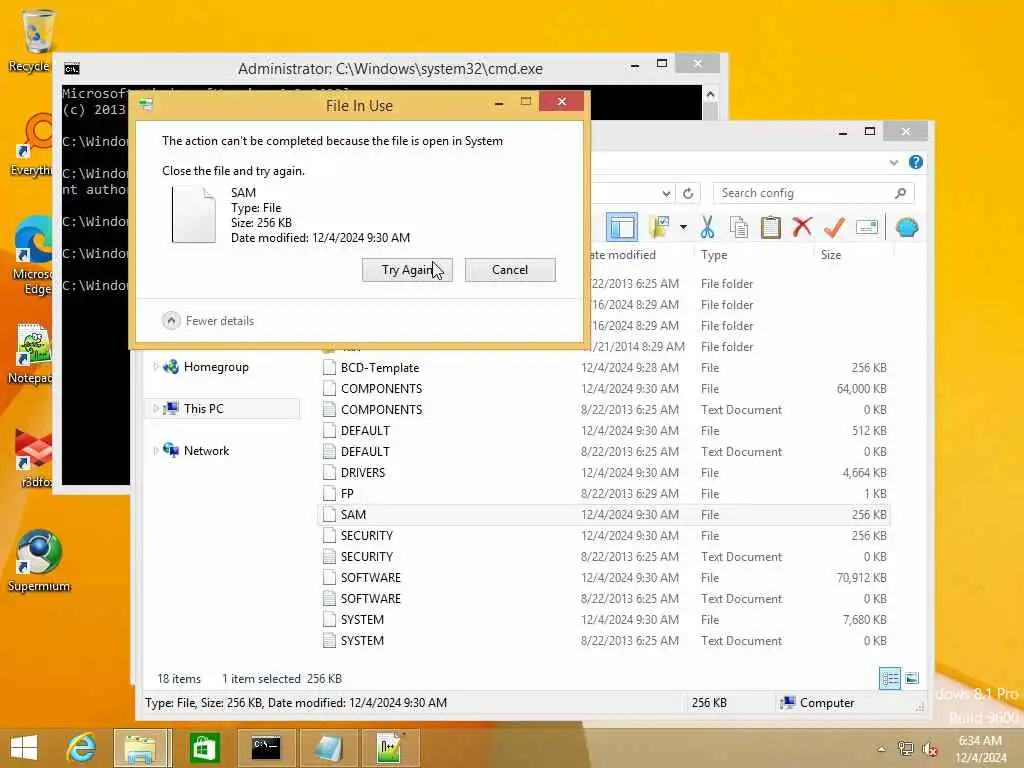The width and height of the screenshot is (1024, 768).
Task: Toggle the navigation pane toolbar icon
Action: (622, 227)
